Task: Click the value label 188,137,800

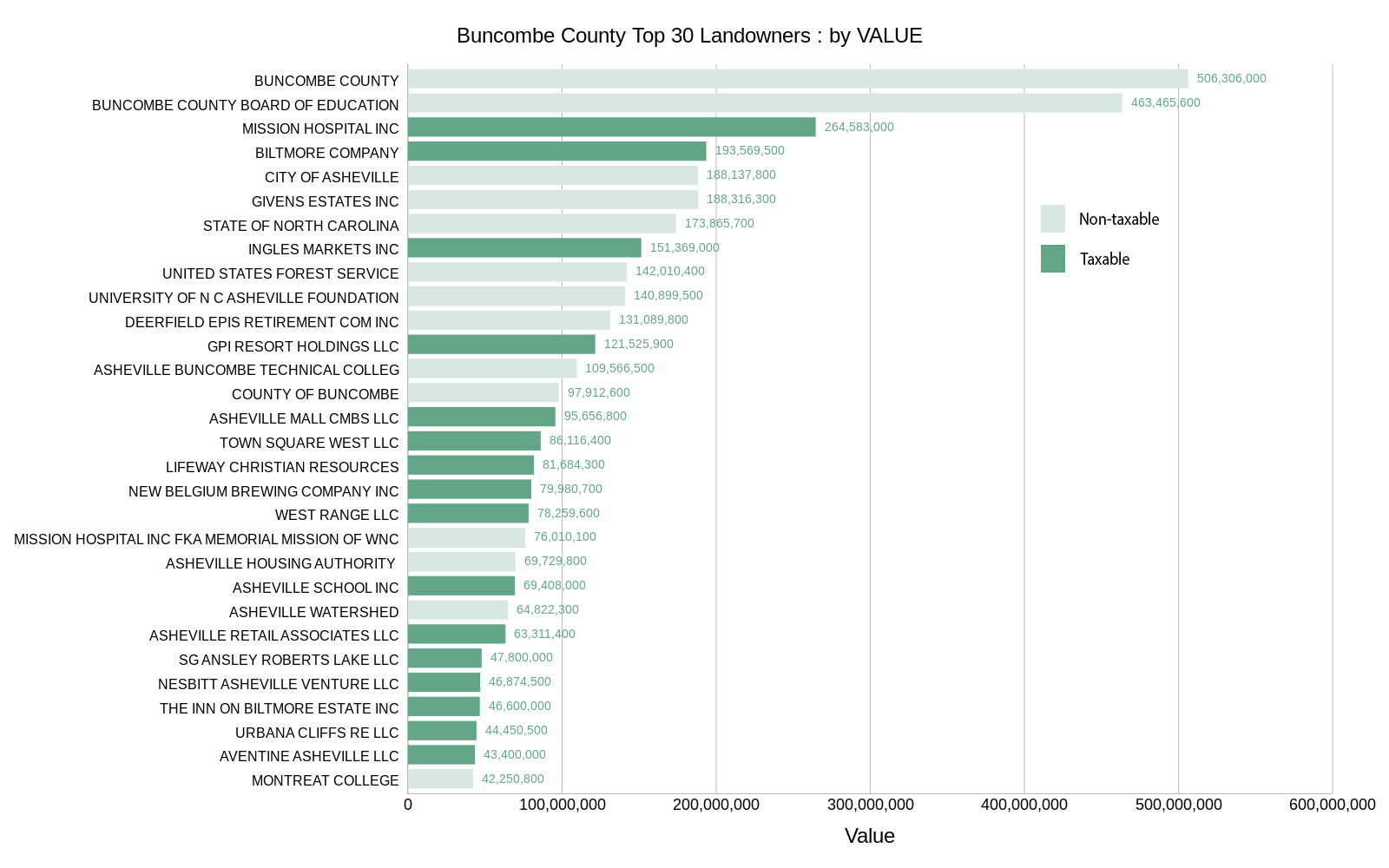Action: [x=741, y=174]
